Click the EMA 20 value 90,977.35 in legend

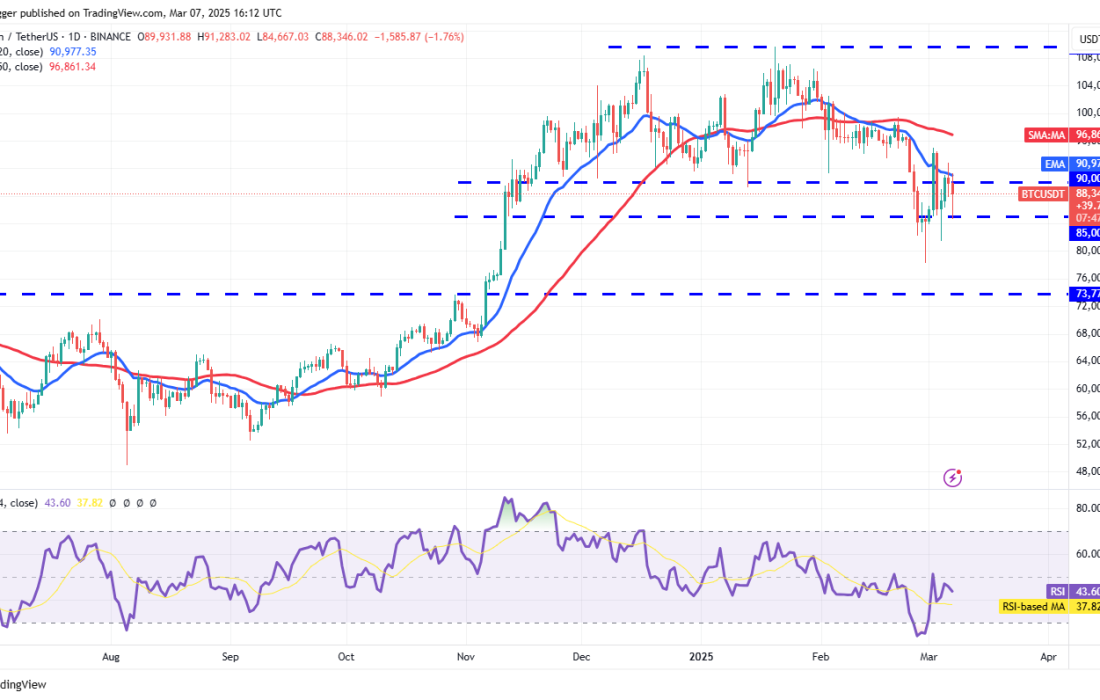click(68, 49)
